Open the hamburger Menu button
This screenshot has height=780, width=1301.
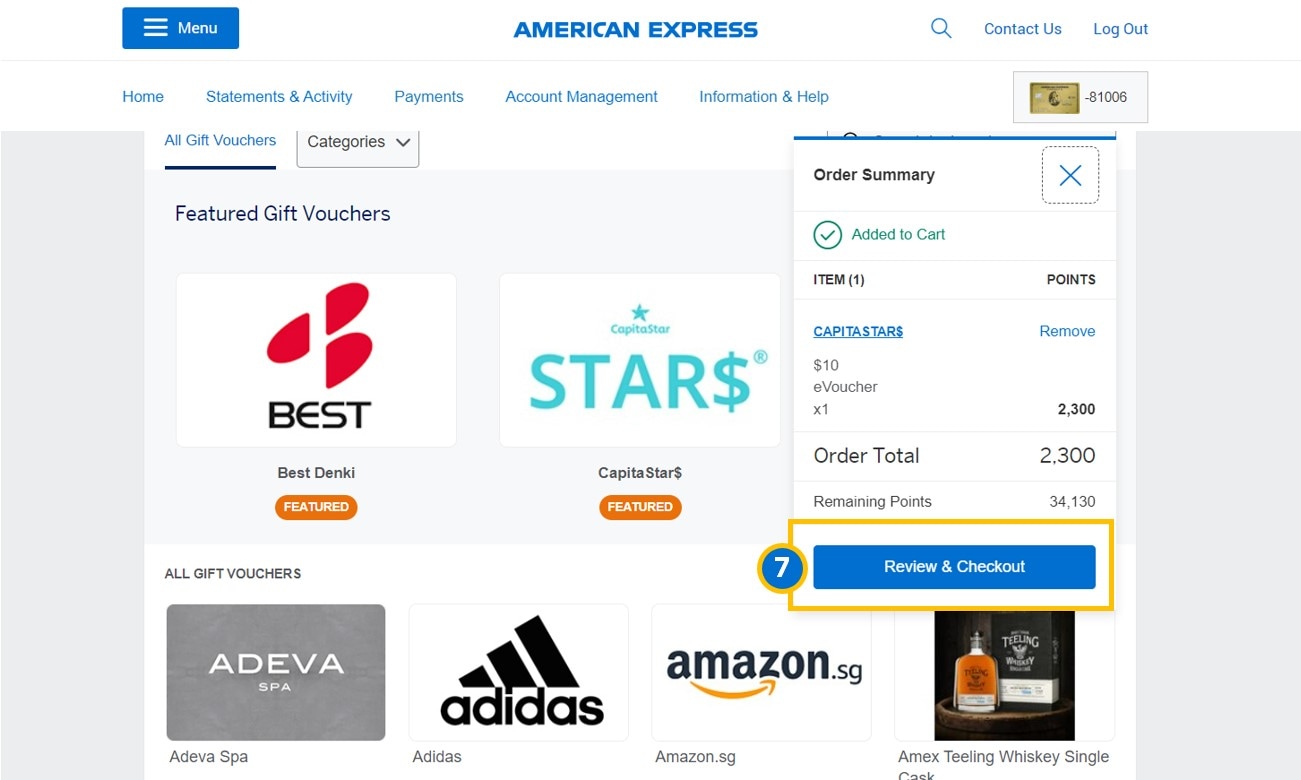click(x=180, y=28)
